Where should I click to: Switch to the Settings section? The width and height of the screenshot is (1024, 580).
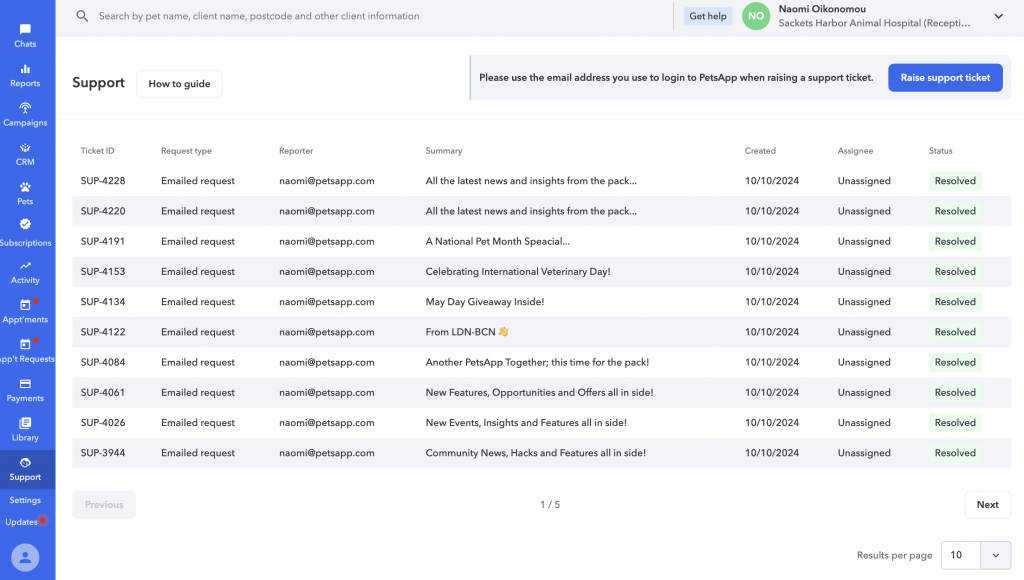25,500
